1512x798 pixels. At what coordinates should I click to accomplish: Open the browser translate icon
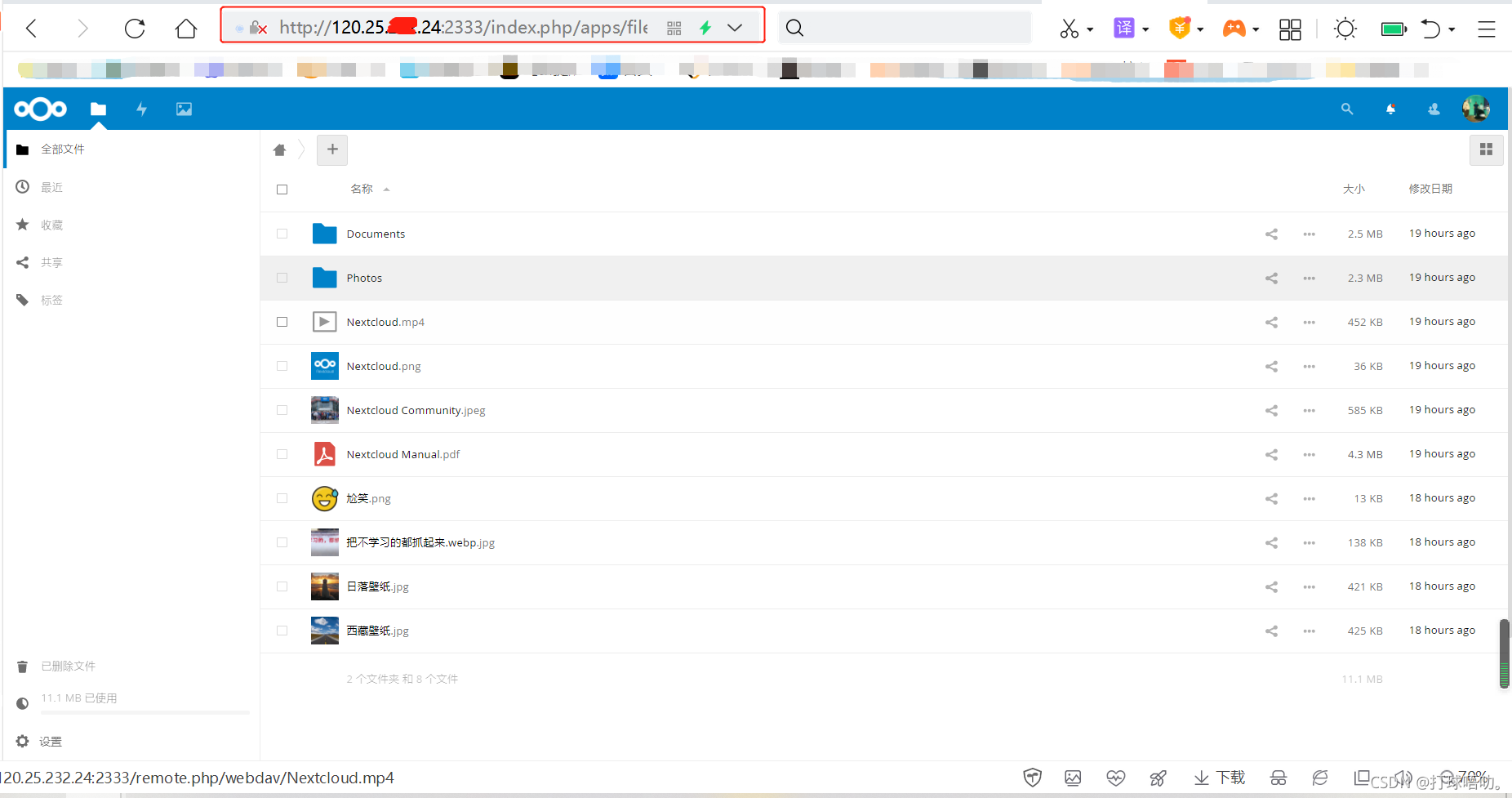coord(1124,29)
